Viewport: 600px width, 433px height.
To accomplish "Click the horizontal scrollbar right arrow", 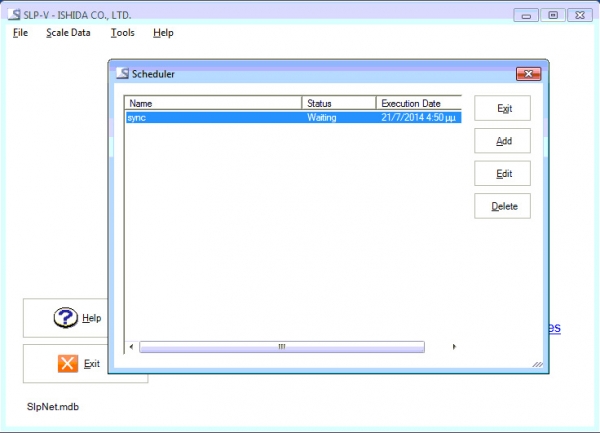I will click(455, 347).
